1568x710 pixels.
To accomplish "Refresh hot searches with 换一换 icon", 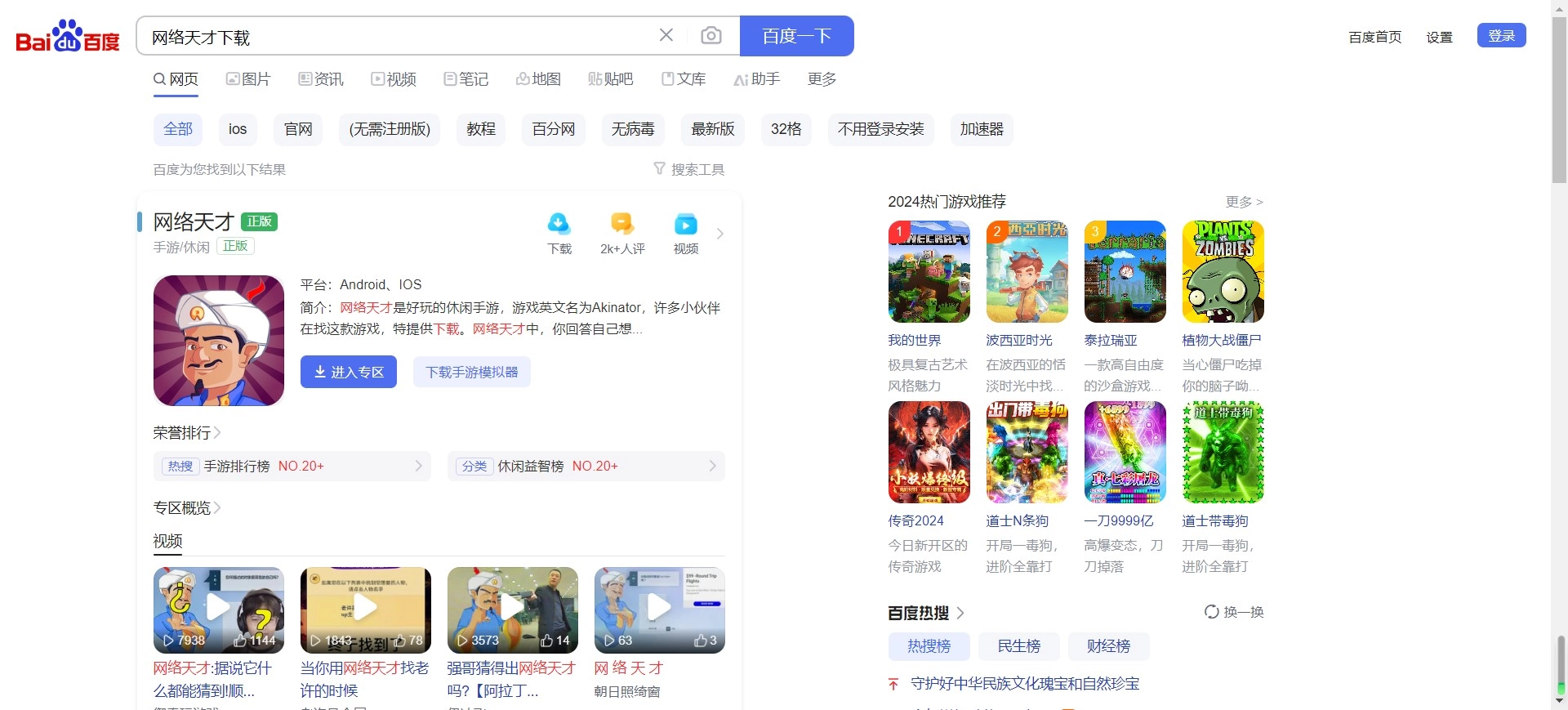I will tap(1212, 612).
